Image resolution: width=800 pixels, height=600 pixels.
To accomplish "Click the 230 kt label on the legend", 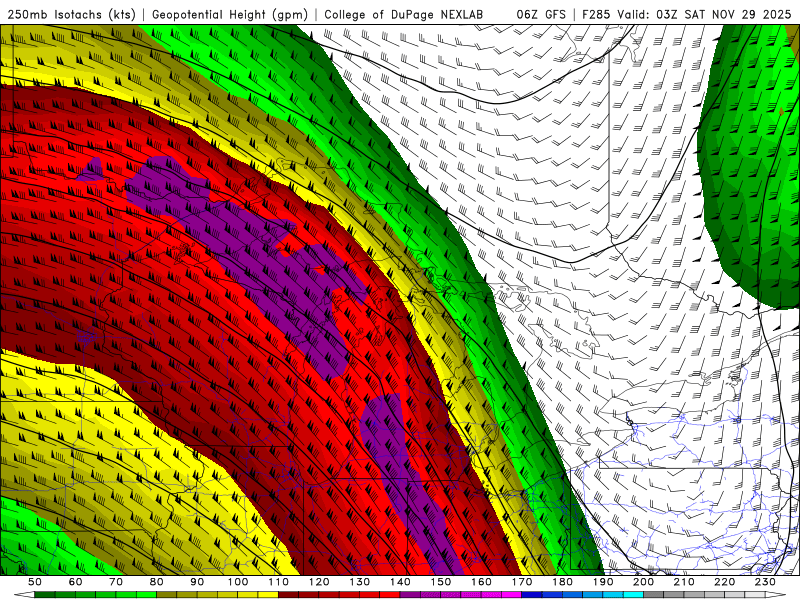I will [x=765, y=582].
